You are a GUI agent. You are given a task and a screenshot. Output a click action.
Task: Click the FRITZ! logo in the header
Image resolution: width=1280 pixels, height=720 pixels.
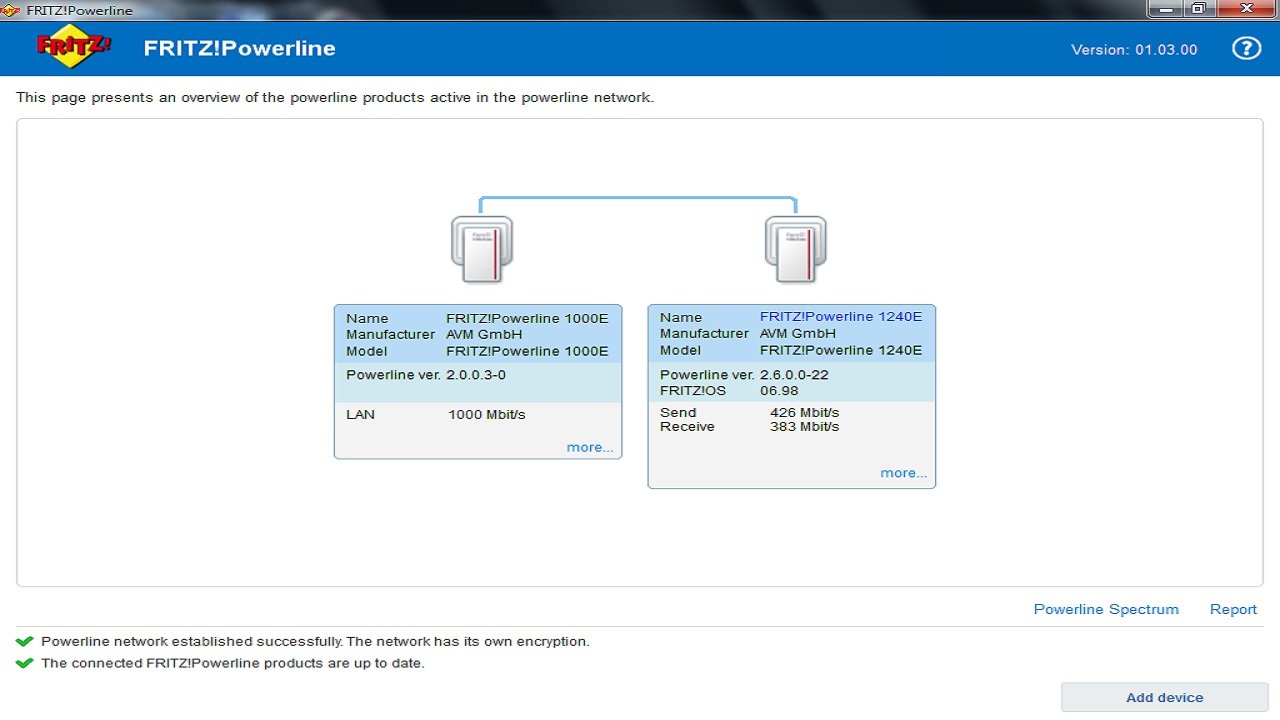(74, 46)
